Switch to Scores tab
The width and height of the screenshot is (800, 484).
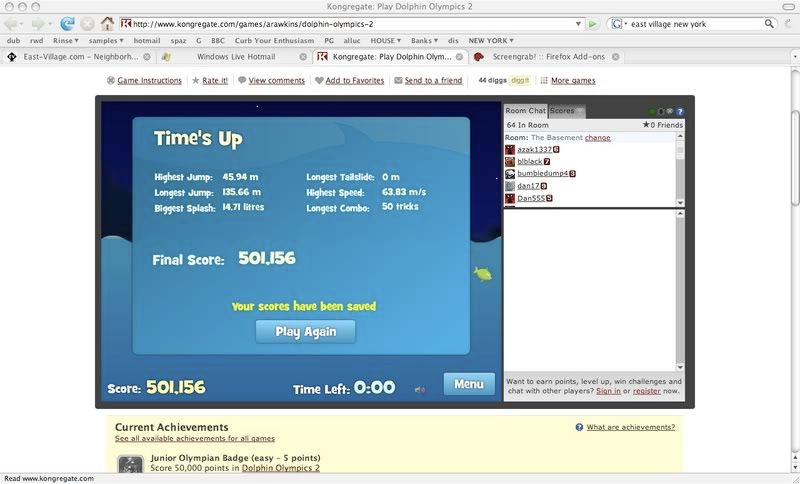566,111
